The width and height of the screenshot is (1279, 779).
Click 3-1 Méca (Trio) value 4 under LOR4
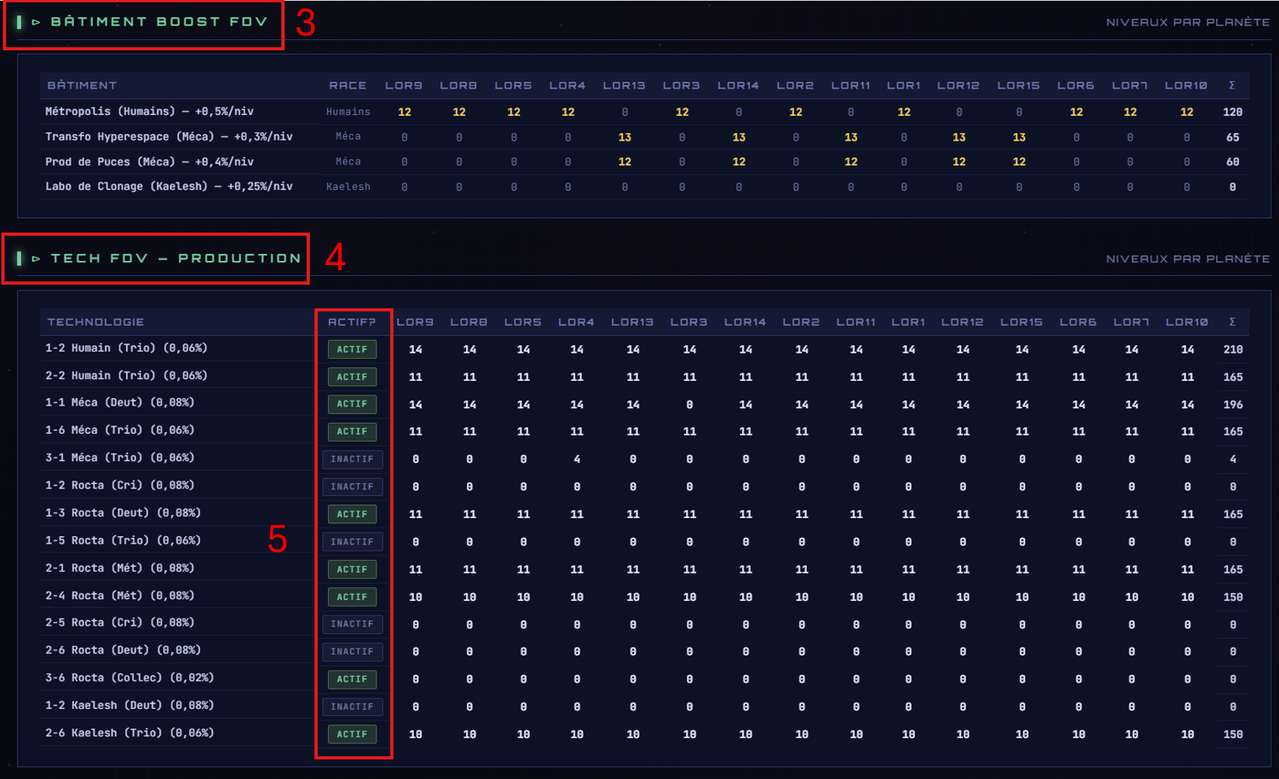tap(577, 459)
